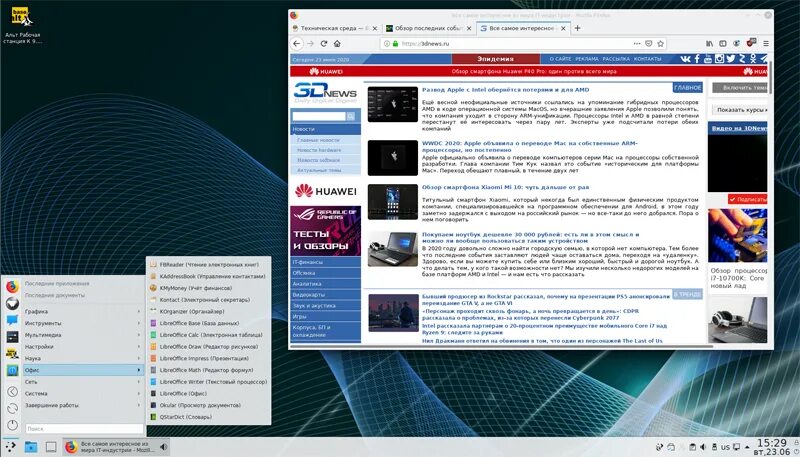The height and width of the screenshot is (457, 800).
Task: Reload the 3dnews.ru page
Action: [x=323, y=43]
